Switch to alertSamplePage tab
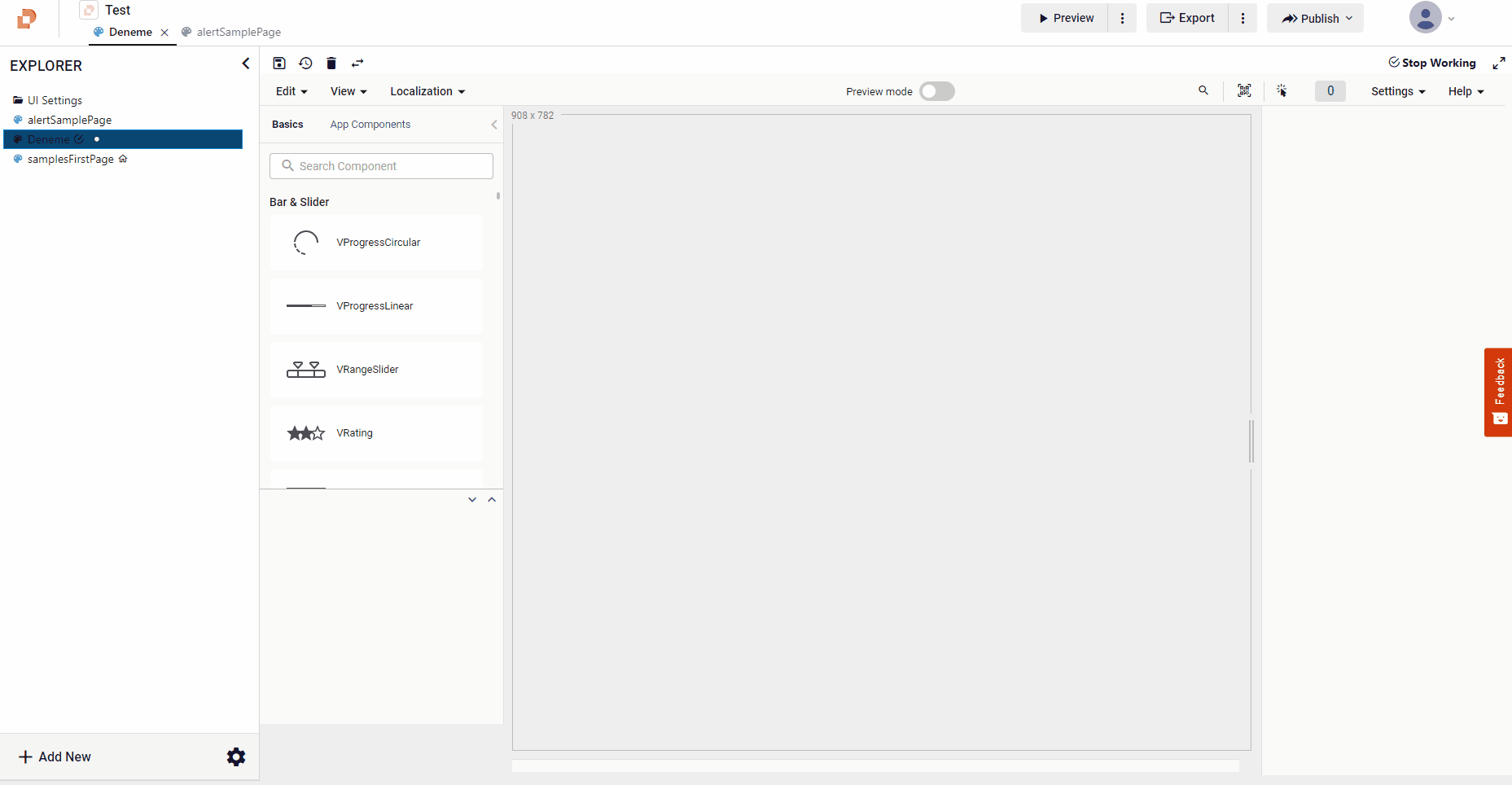 click(238, 33)
